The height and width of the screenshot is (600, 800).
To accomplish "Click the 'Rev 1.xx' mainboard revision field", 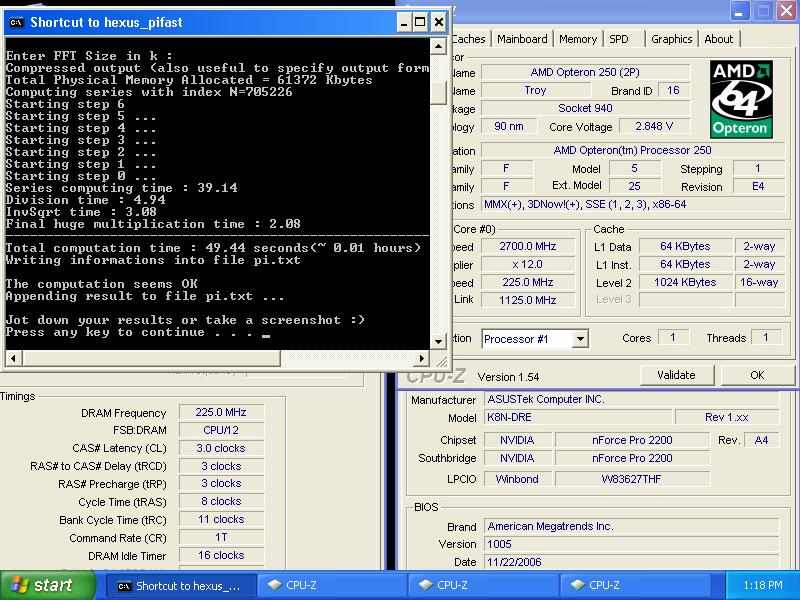I will pos(727,417).
